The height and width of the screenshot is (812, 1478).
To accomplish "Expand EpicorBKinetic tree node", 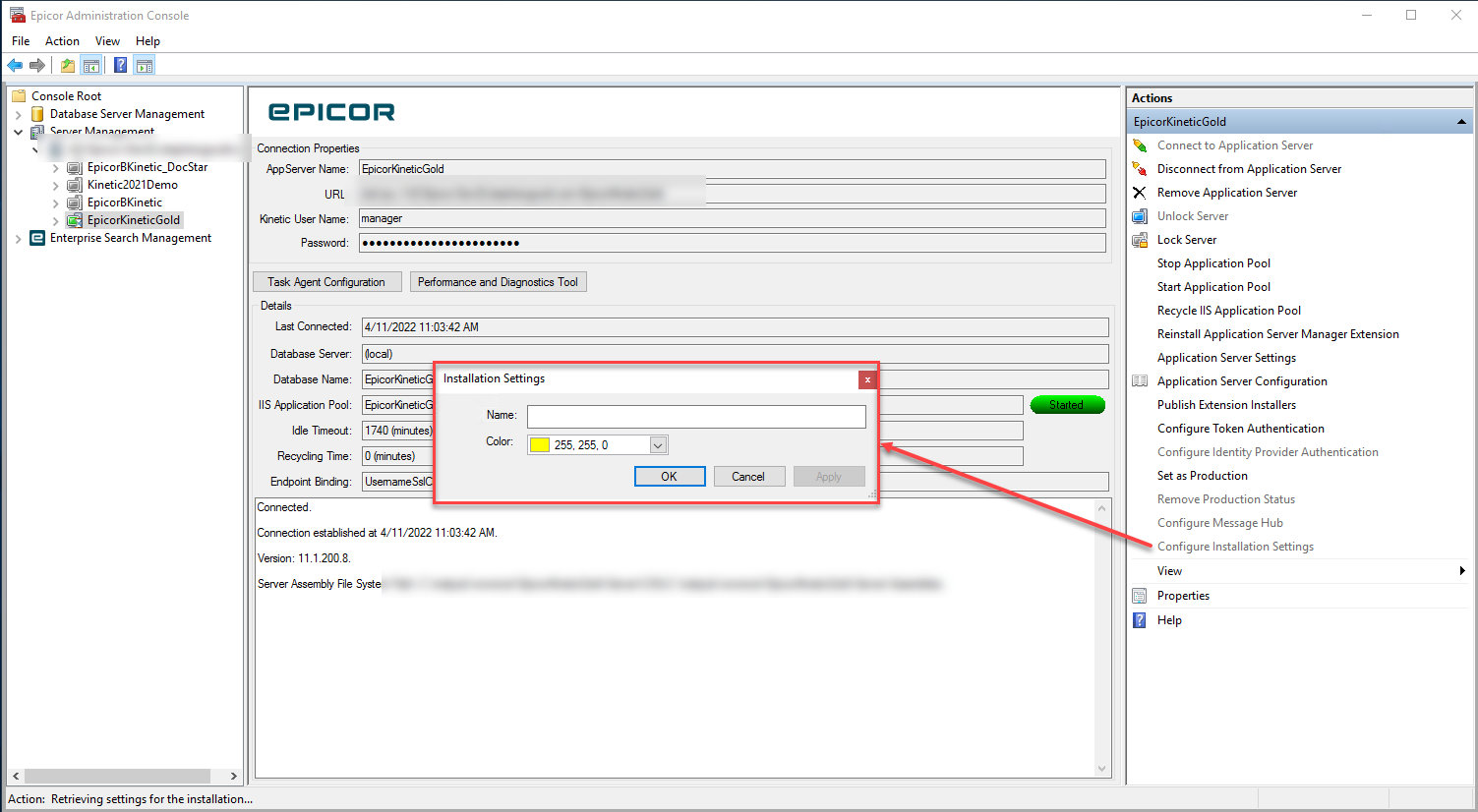I will [x=55, y=203].
